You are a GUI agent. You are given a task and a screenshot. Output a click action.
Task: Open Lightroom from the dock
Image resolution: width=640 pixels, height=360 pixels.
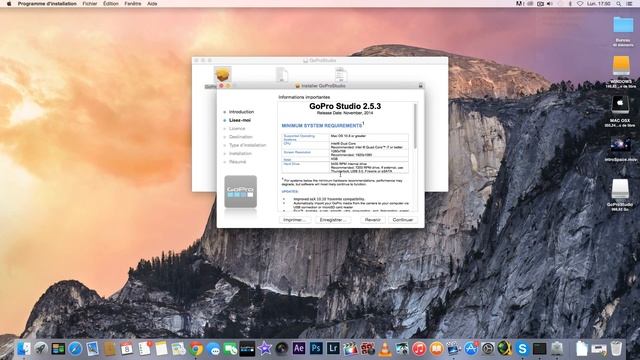point(333,348)
